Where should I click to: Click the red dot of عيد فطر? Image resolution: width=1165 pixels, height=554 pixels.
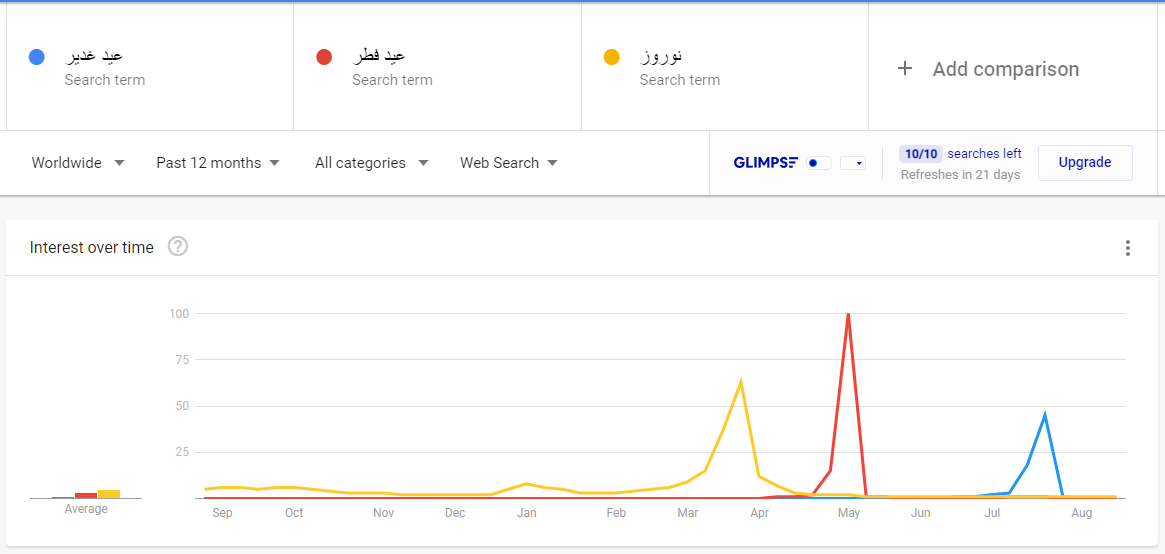click(324, 57)
